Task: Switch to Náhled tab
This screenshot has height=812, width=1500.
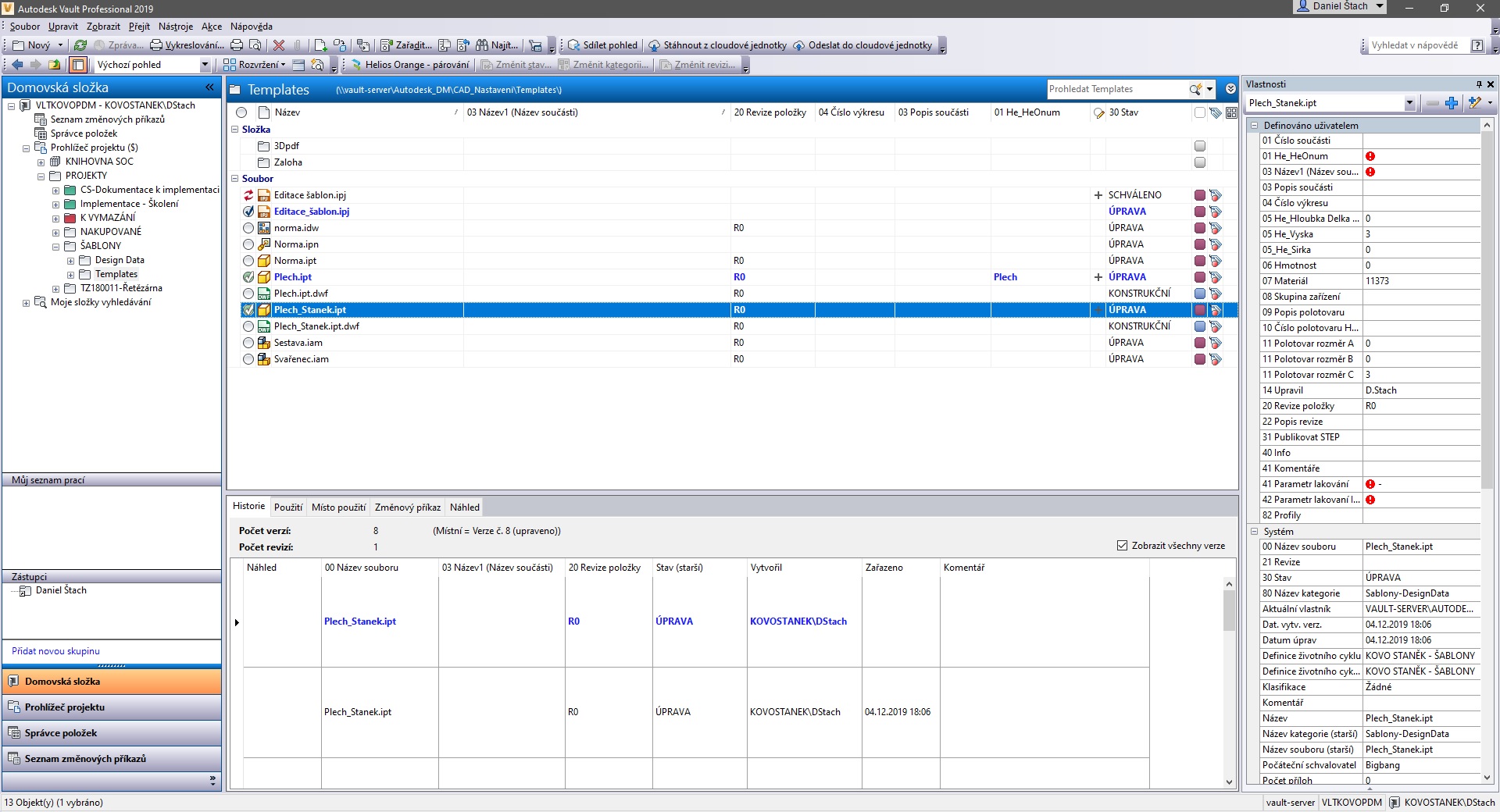Action: (x=465, y=507)
